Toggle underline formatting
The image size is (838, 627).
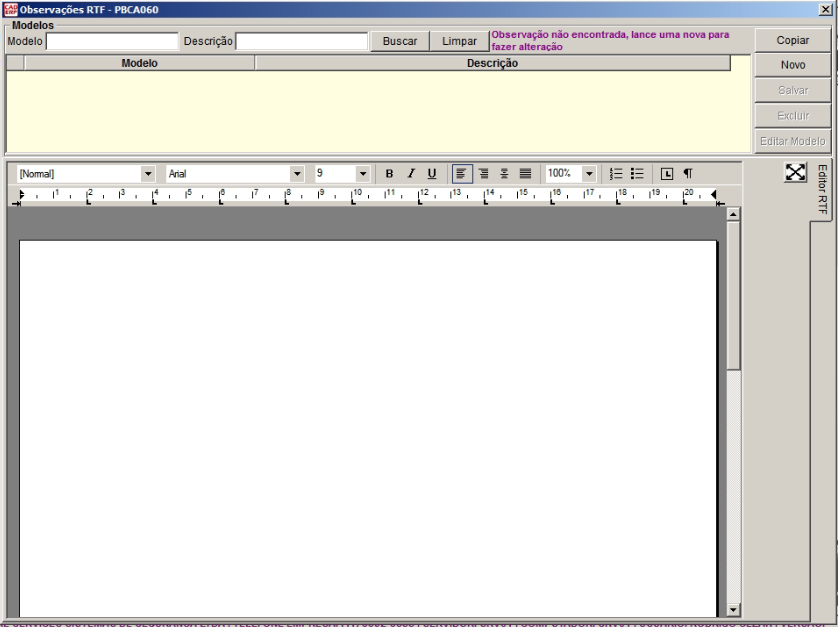(432, 174)
